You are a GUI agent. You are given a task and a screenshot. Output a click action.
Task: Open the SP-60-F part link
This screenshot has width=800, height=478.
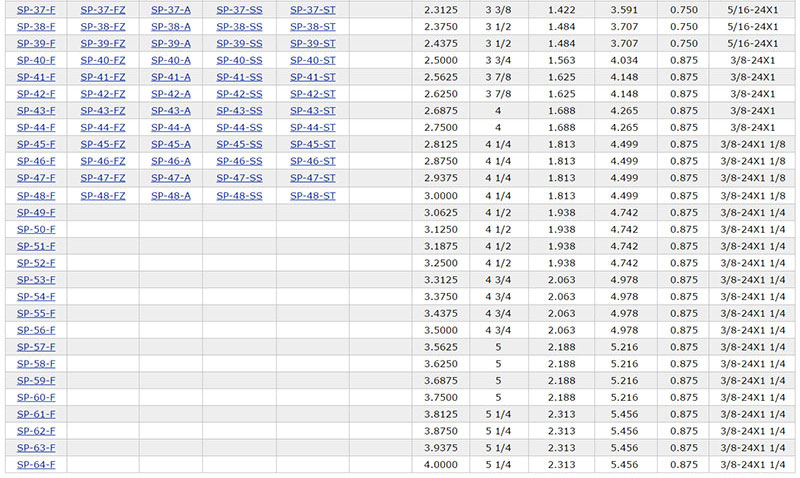click(x=36, y=397)
